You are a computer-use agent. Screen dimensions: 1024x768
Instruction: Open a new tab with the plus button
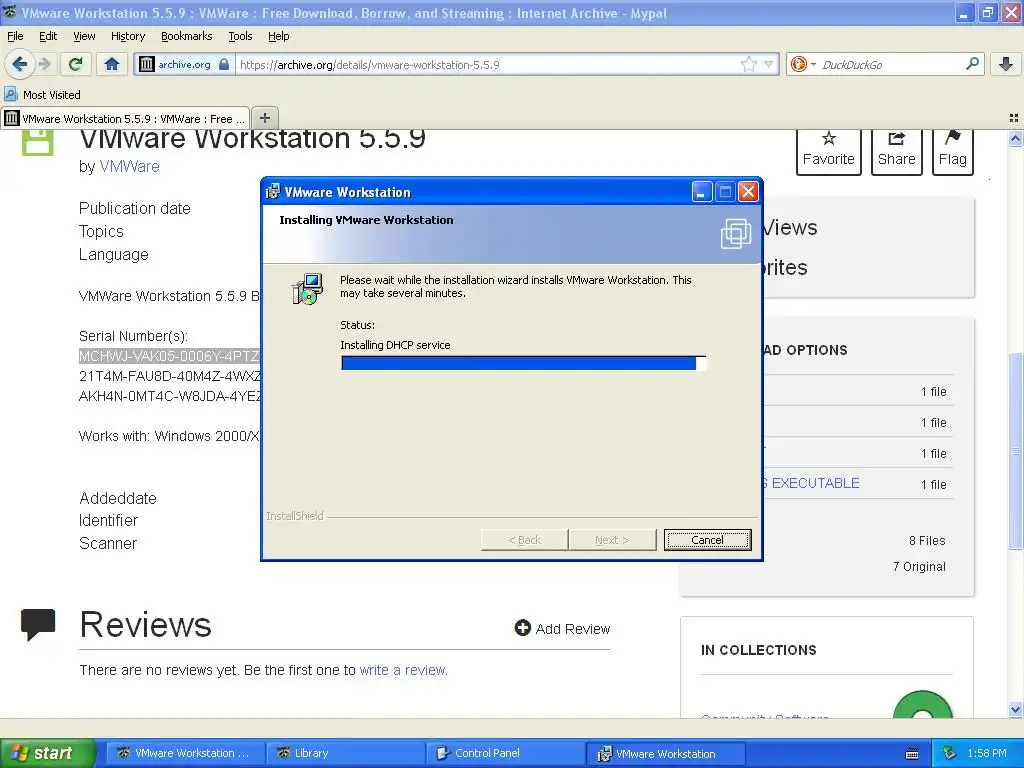[x=264, y=118]
